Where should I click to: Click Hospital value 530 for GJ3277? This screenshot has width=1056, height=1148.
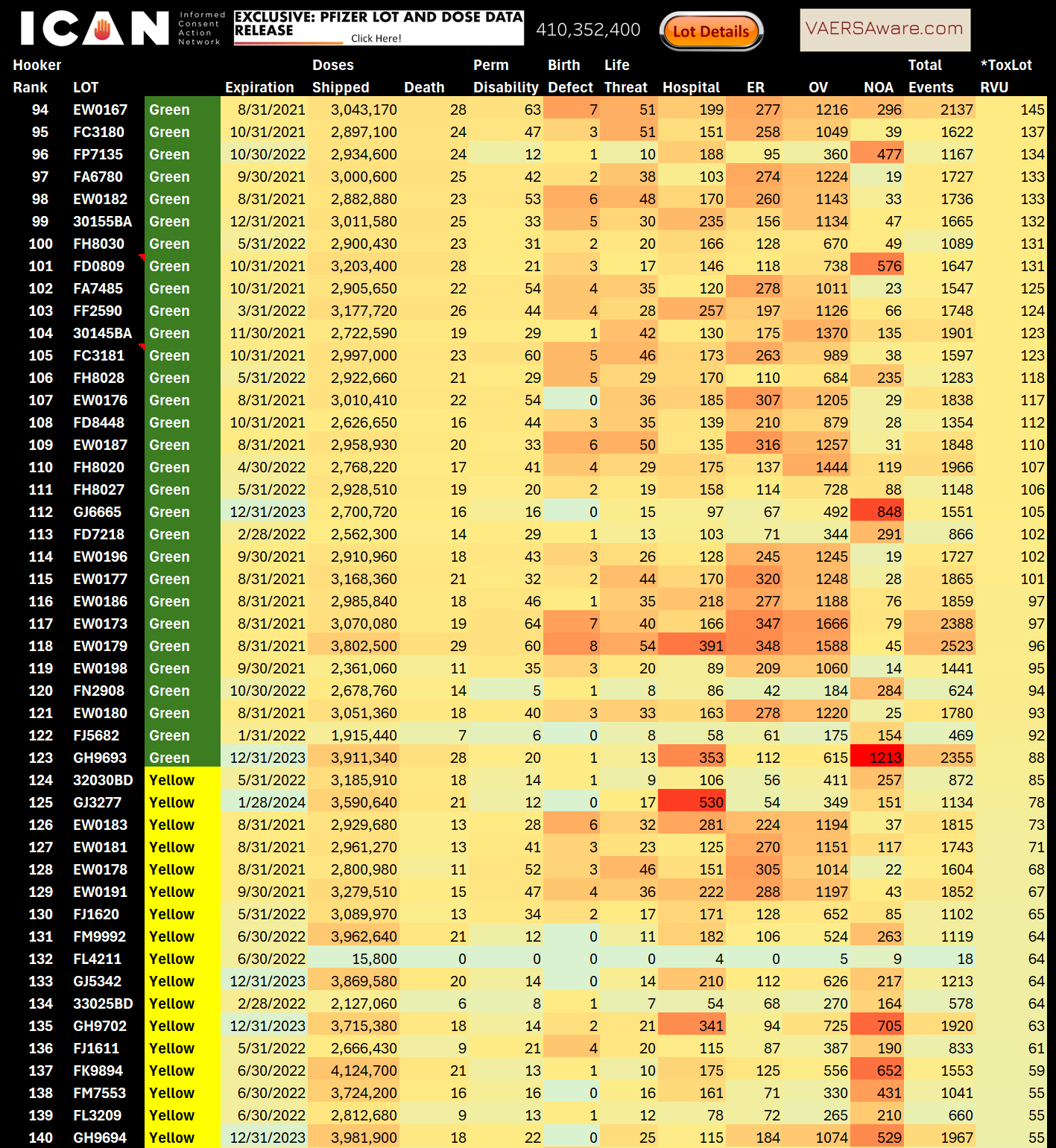point(691,802)
